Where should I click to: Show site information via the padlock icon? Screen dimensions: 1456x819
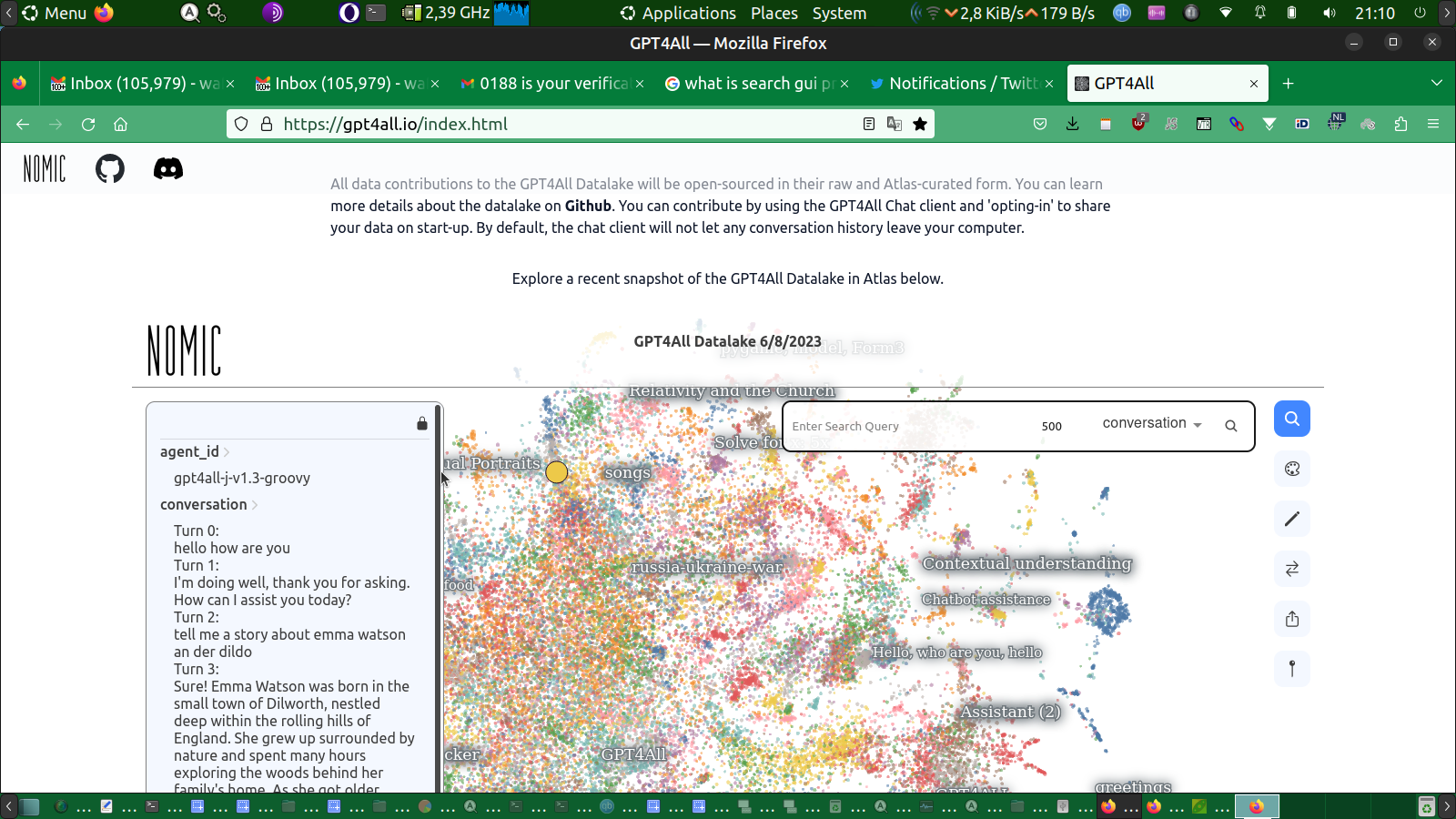point(267,124)
